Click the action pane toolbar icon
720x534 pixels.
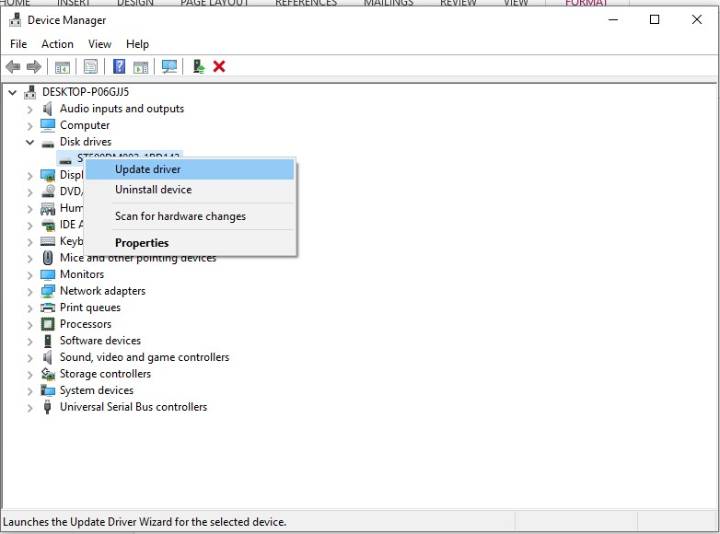point(141,67)
